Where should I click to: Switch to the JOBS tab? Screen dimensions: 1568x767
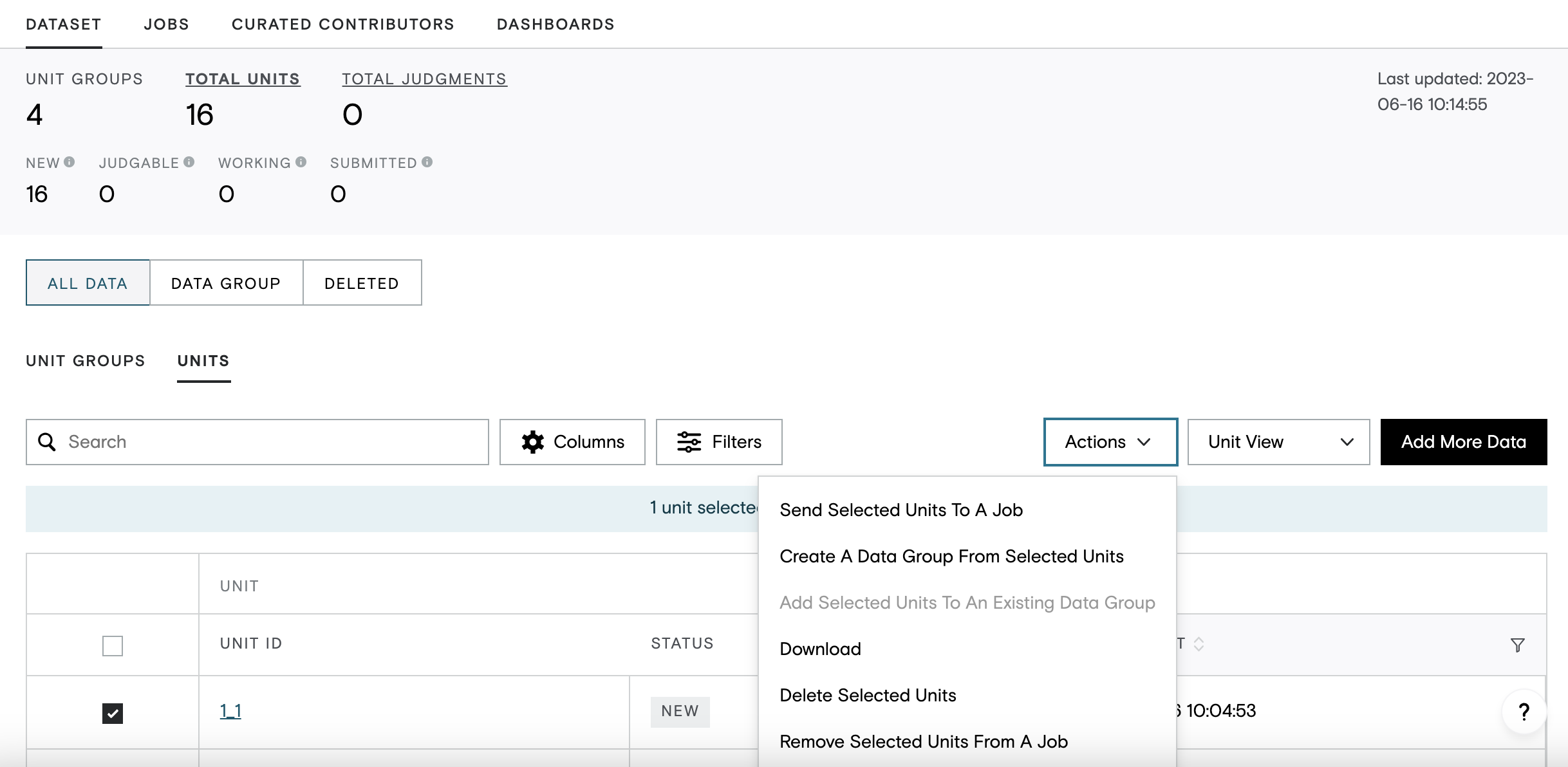(167, 24)
